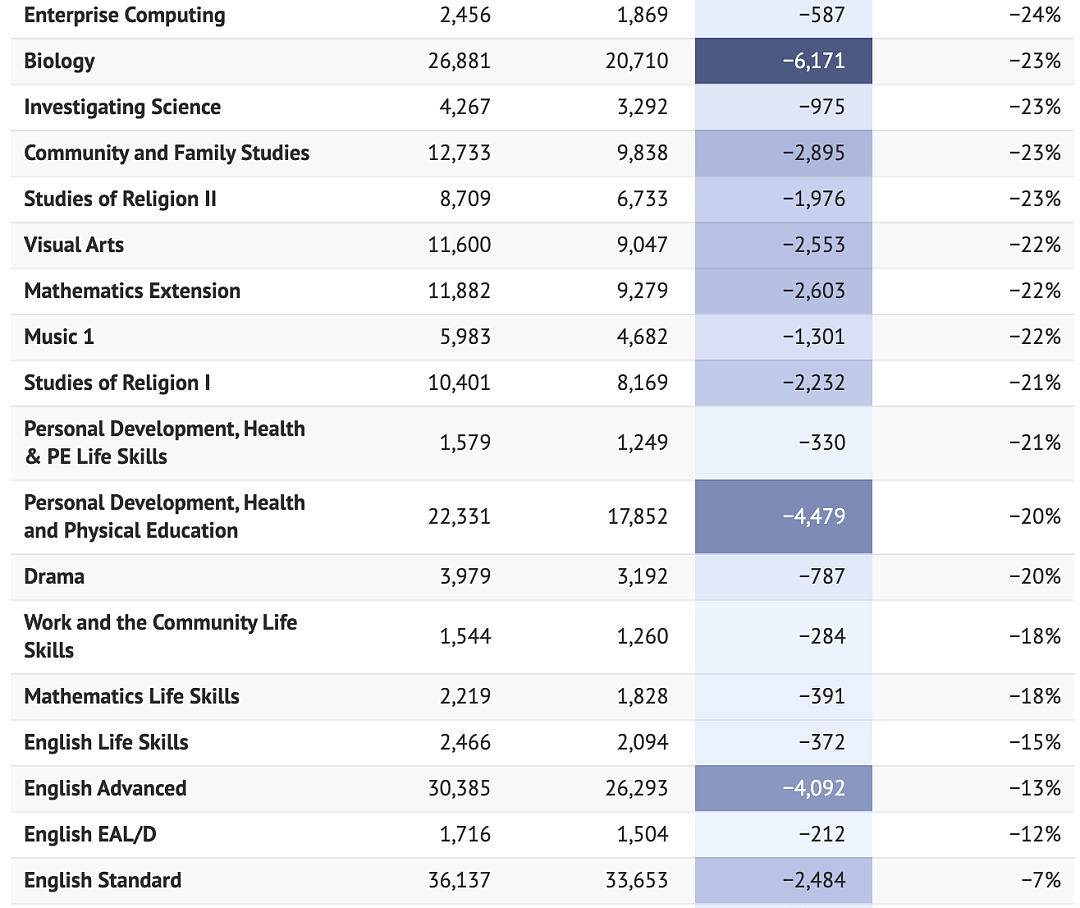Click the Visual Arts value 11,600

(x=459, y=245)
